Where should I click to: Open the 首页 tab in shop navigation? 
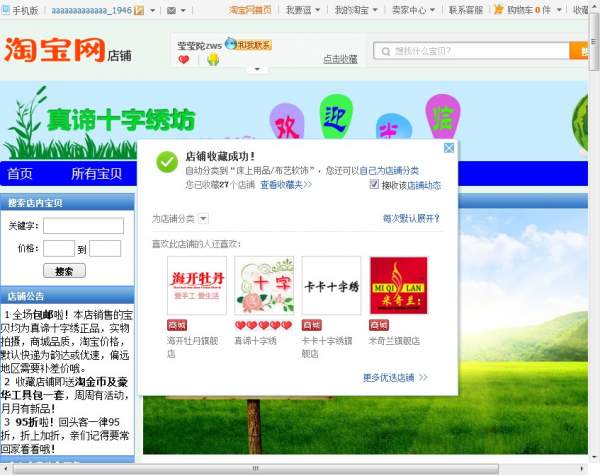20,173
